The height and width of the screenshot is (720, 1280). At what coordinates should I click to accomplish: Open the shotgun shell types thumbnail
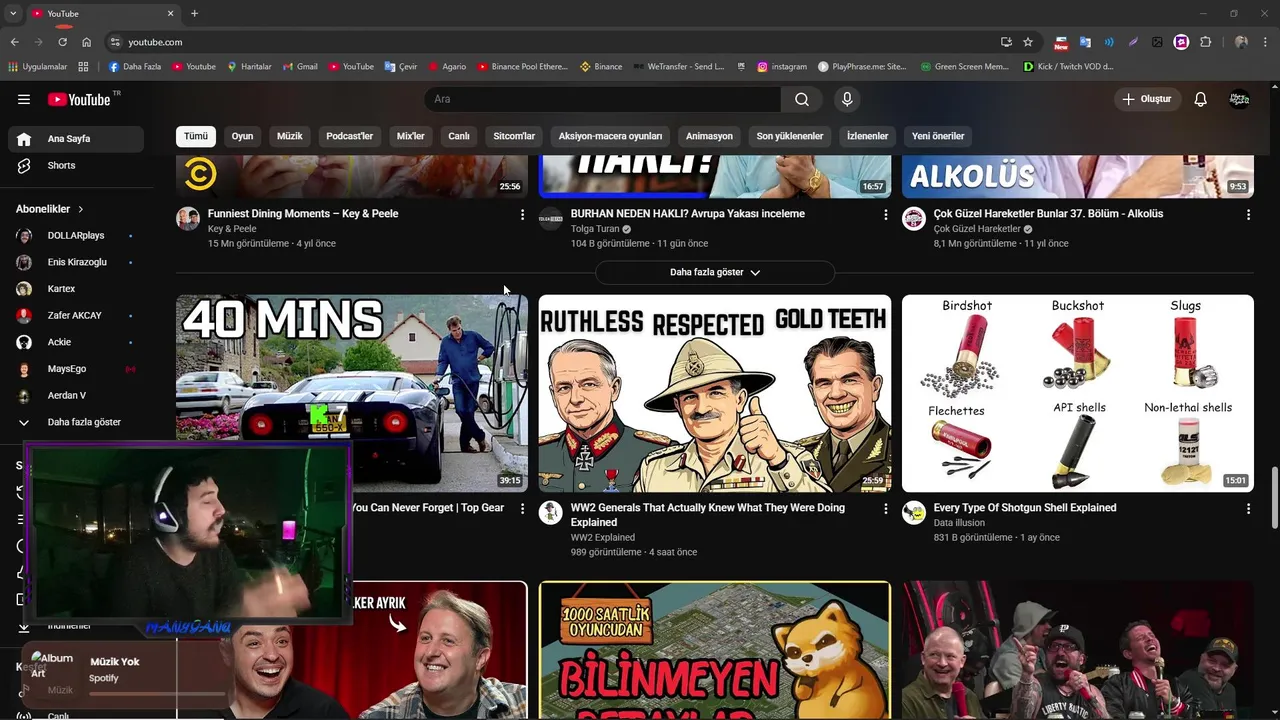click(x=1078, y=393)
